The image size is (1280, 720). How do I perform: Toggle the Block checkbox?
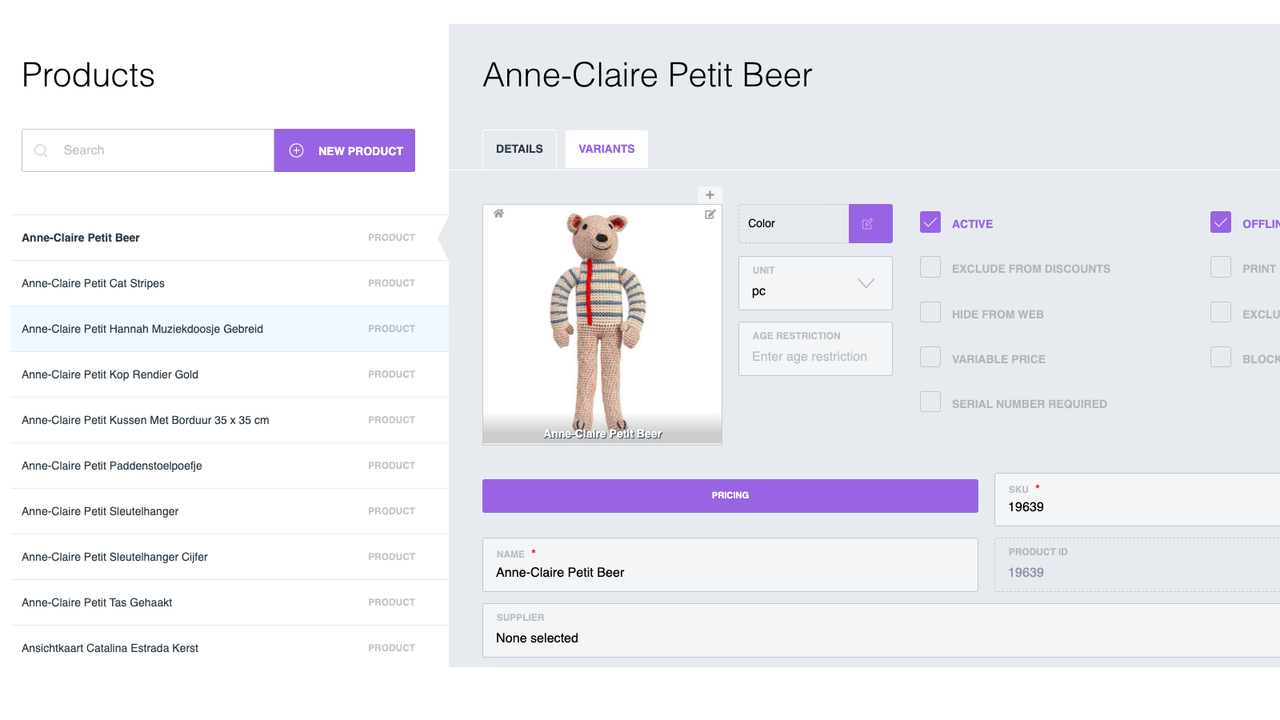(1220, 357)
